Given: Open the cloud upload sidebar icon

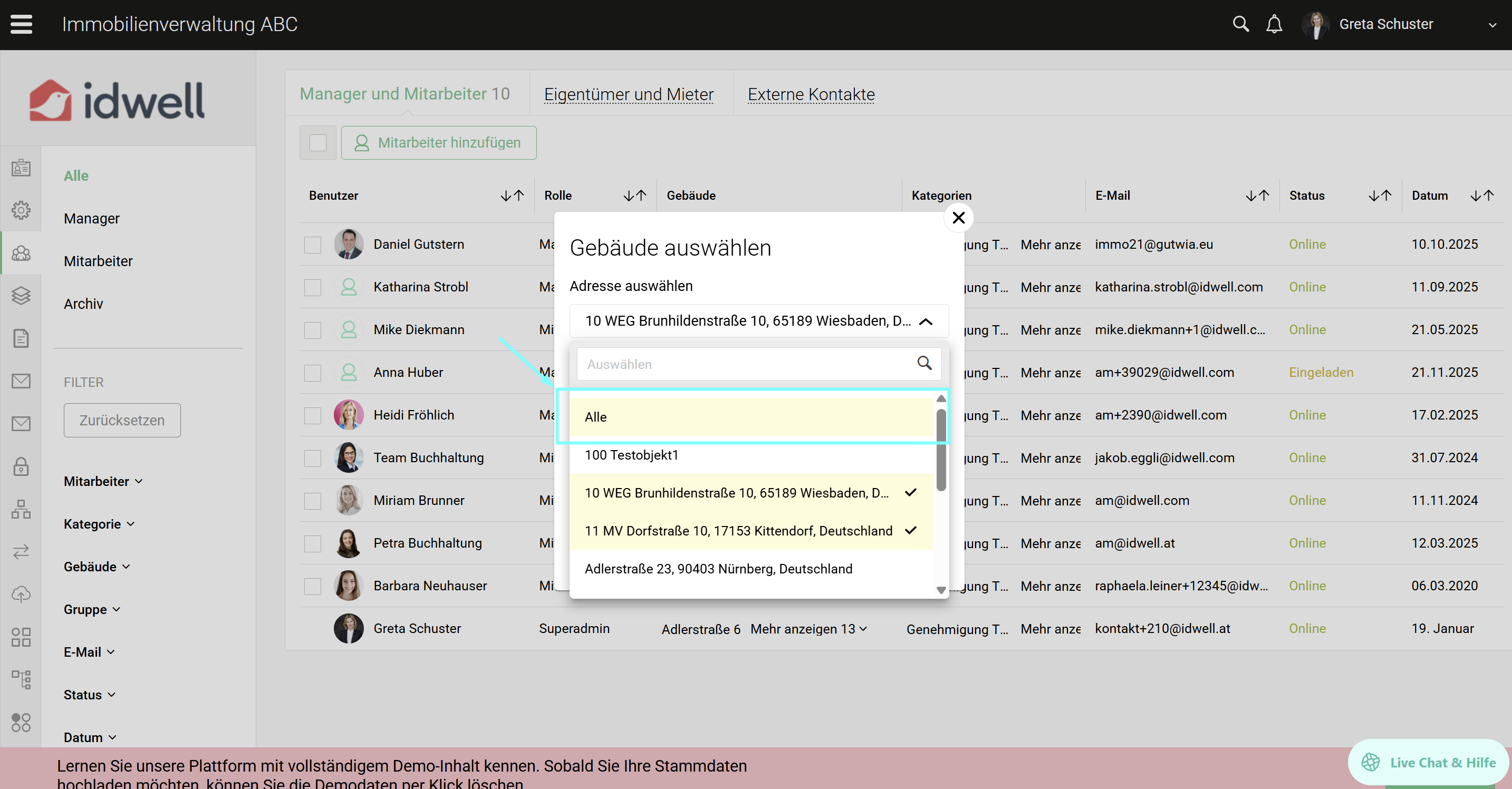Looking at the screenshot, I should click(x=21, y=594).
